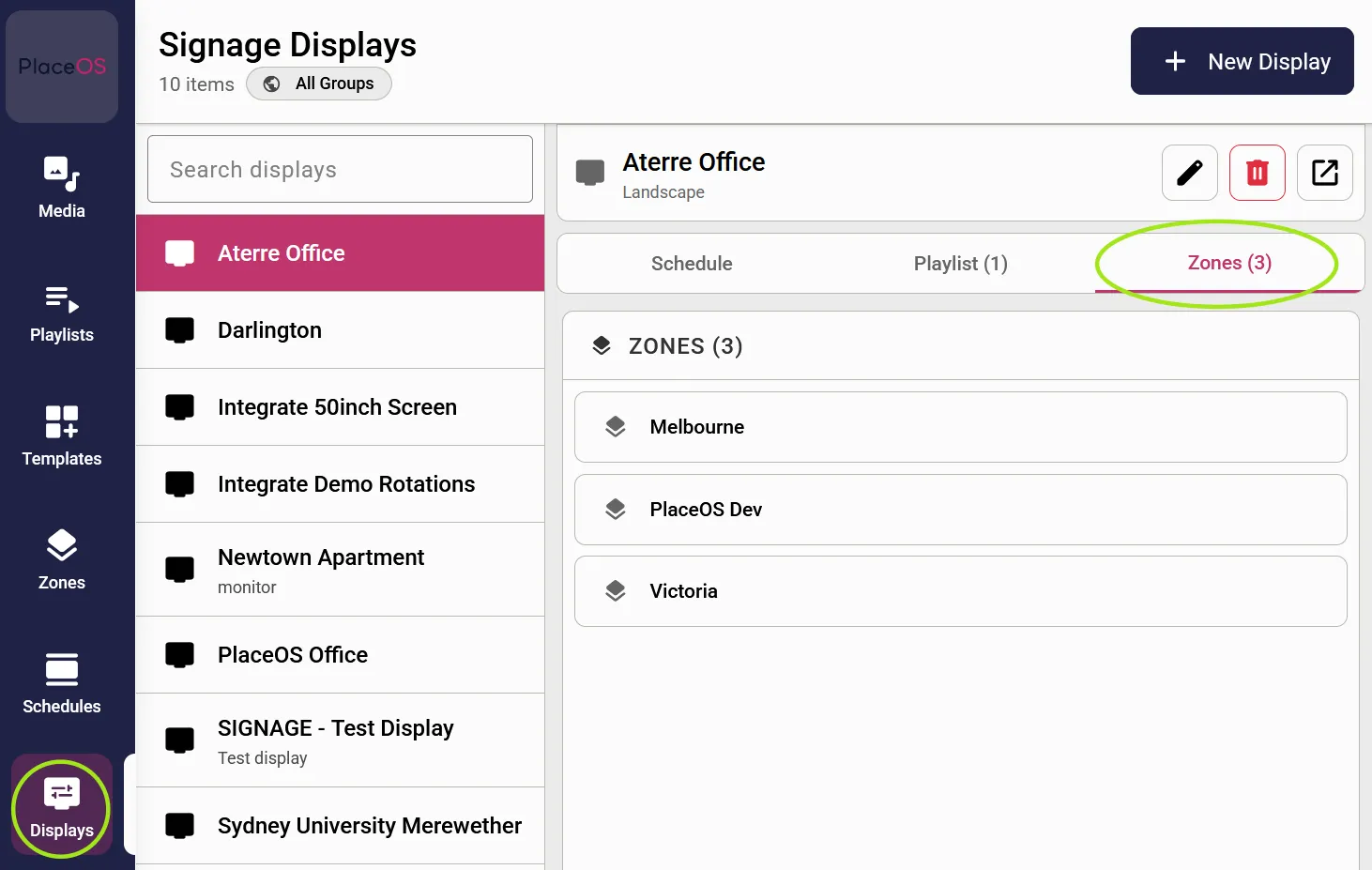Open Aterre Office in a new window icon
Screen dimensions: 1372x870
pos(1325,173)
